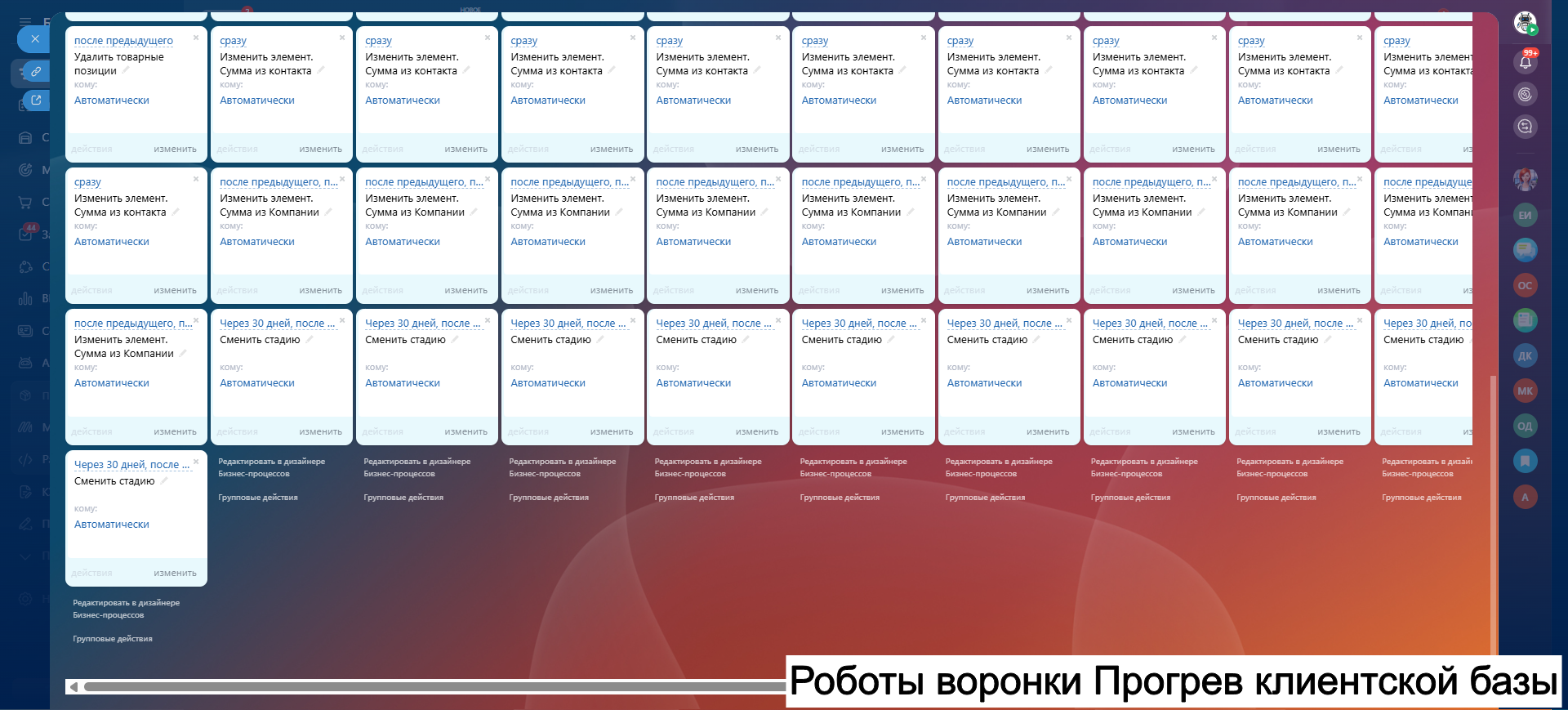1568x710 pixels.
Task: Open the chat with the red А avatar
Action: pos(1525,497)
